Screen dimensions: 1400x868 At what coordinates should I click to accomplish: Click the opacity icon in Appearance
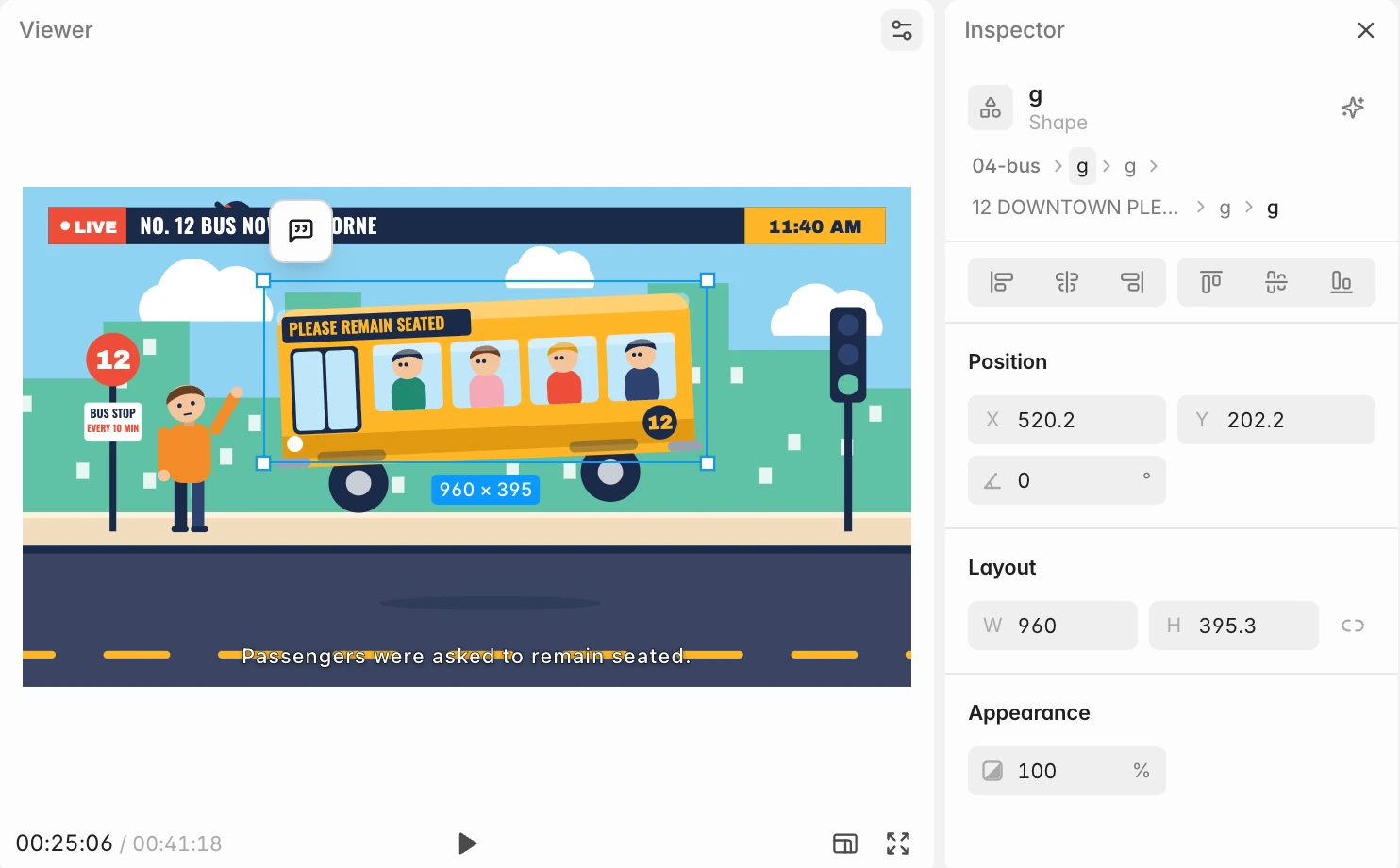(992, 771)
